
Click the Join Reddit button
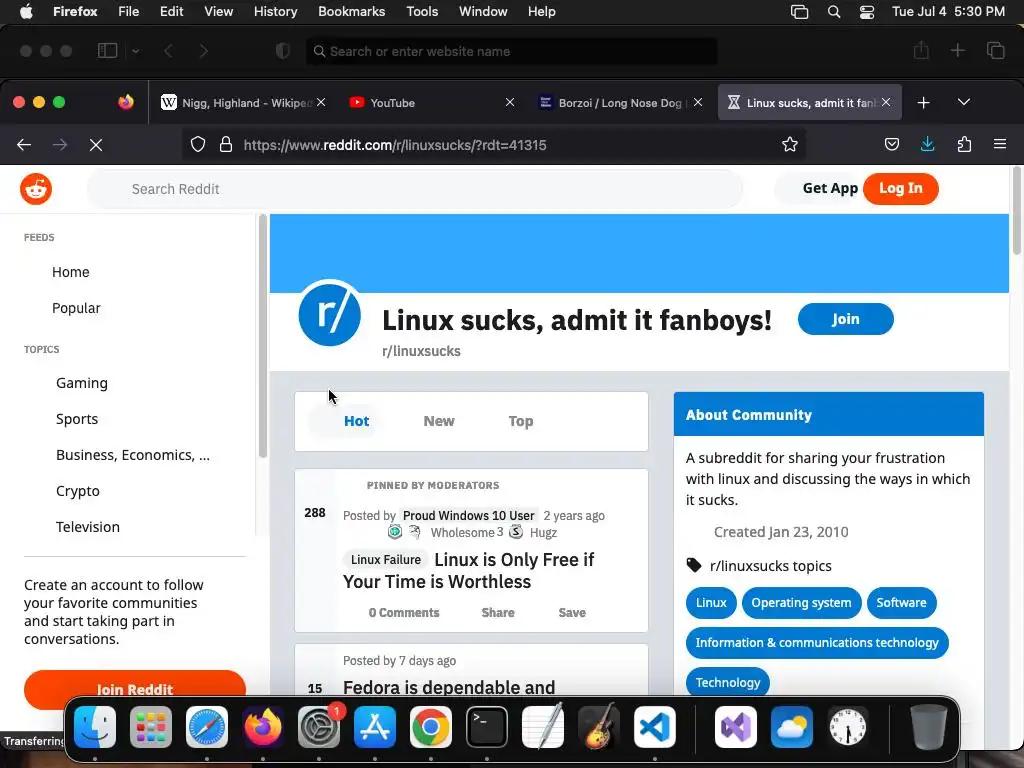pyautogui.click(x=135, y=689)
